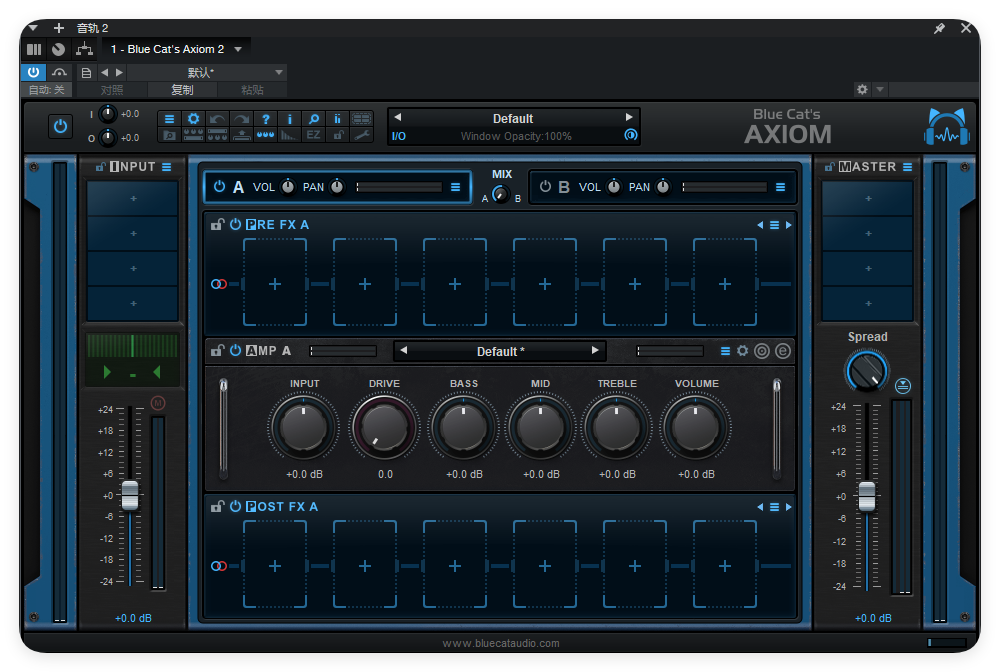Open the INPUT section menu
Screen dimensions: 1000x672
(x=166, y=167)
